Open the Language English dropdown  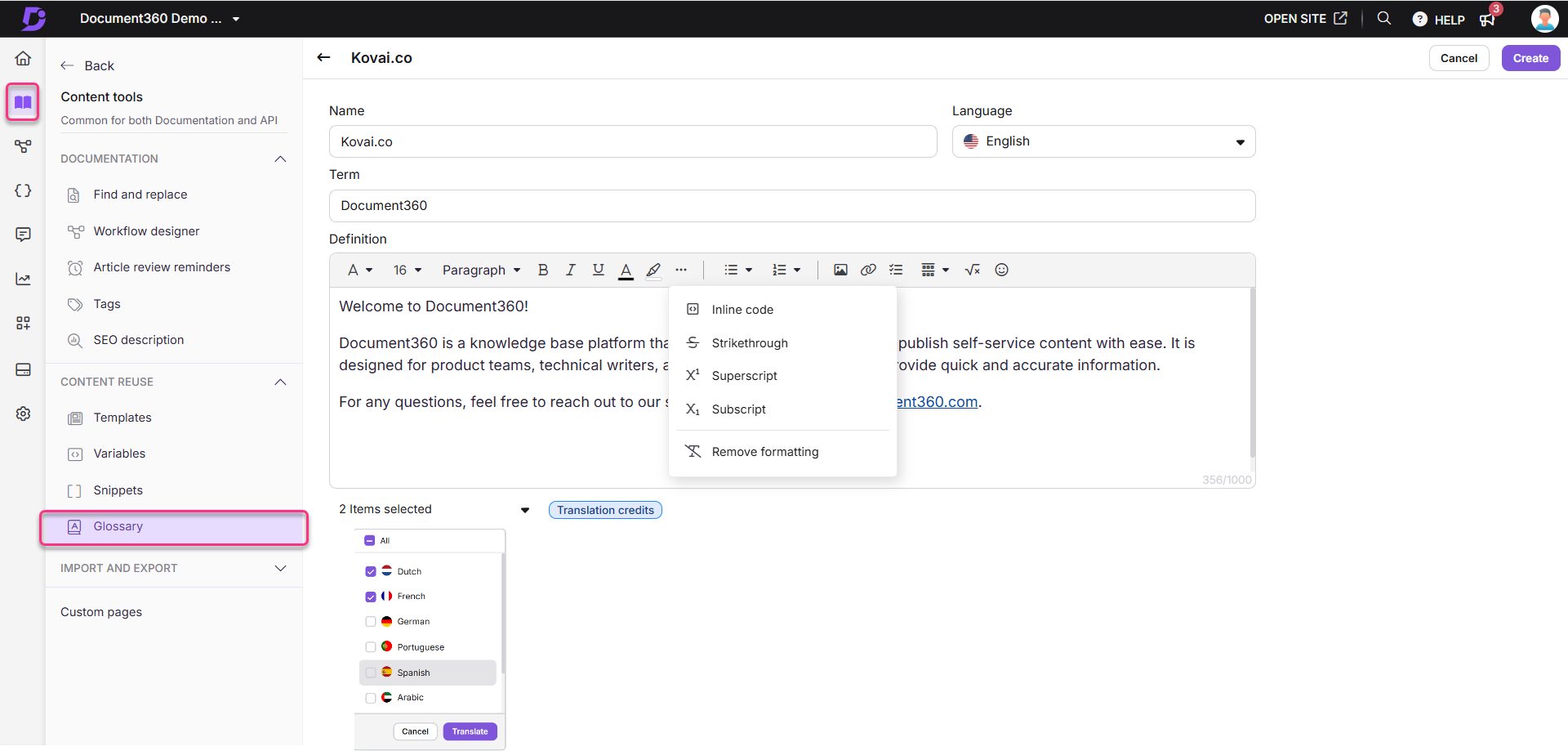(x=1103, y=141)
